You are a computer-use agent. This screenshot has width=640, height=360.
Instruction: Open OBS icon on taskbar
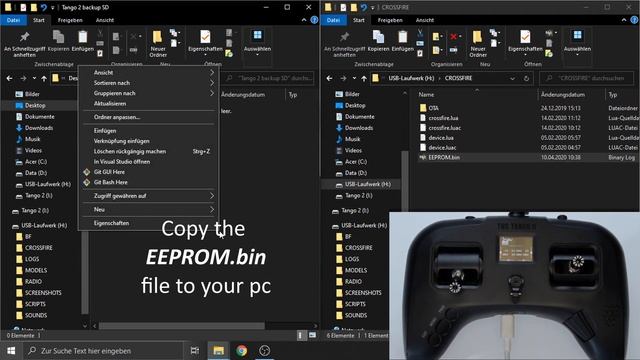264,351
